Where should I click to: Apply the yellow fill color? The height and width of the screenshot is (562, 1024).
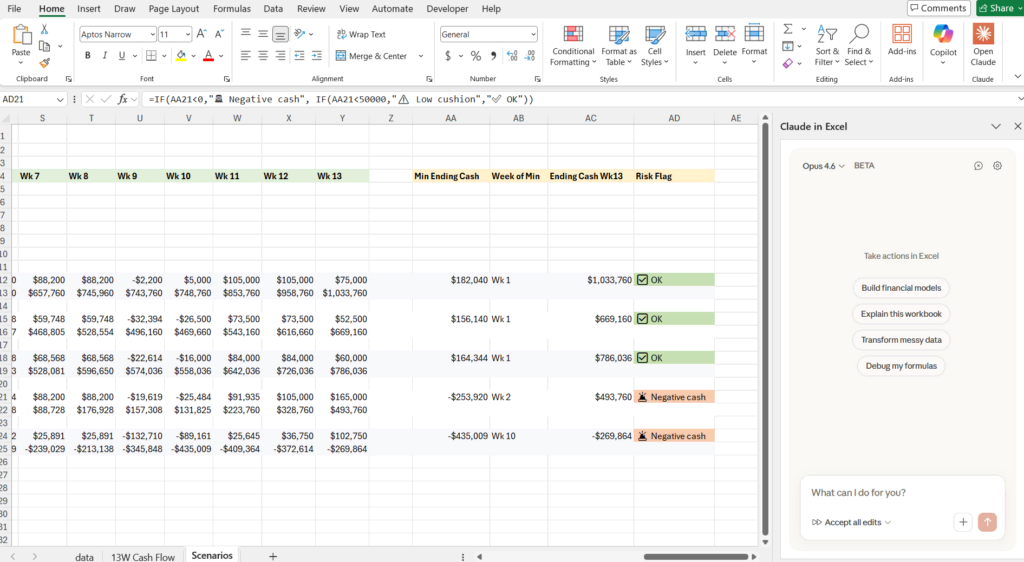(181, 56)
